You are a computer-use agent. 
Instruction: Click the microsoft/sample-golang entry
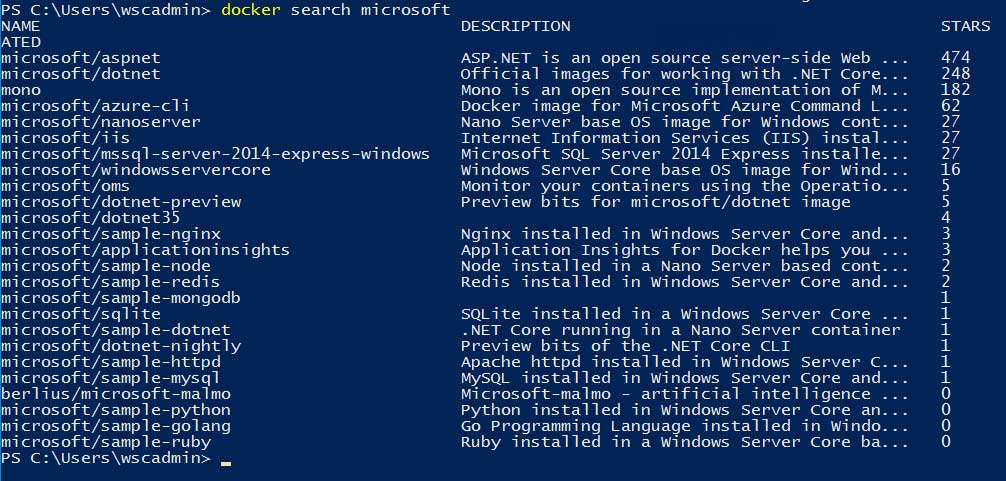(x=115, y=426)
